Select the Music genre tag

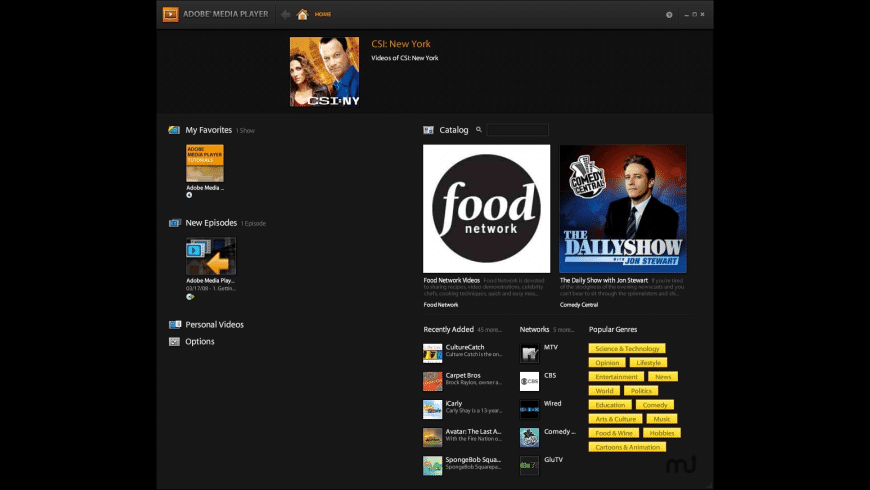point(662,419)
